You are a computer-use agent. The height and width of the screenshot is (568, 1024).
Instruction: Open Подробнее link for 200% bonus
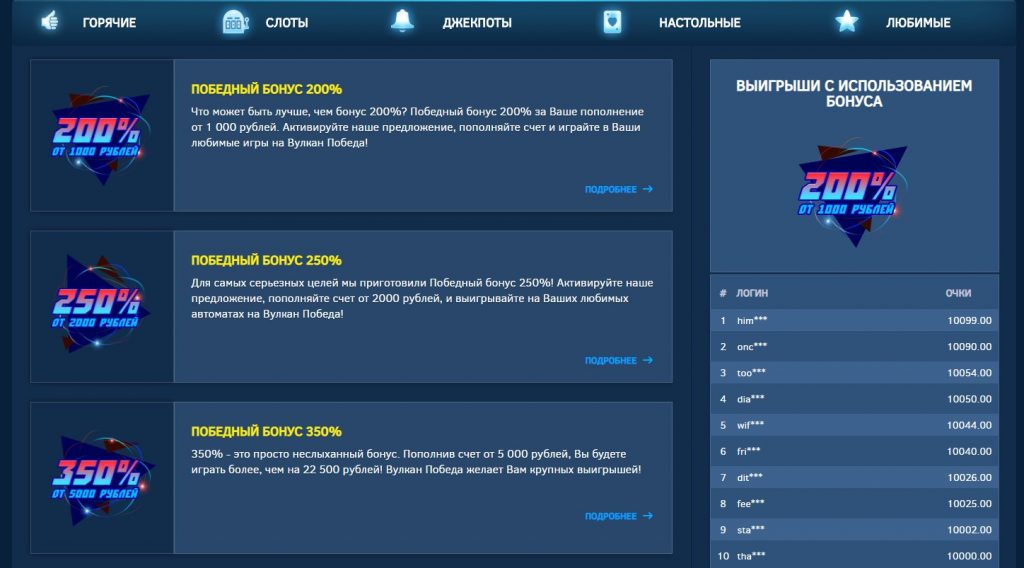(x=611, y=189)
